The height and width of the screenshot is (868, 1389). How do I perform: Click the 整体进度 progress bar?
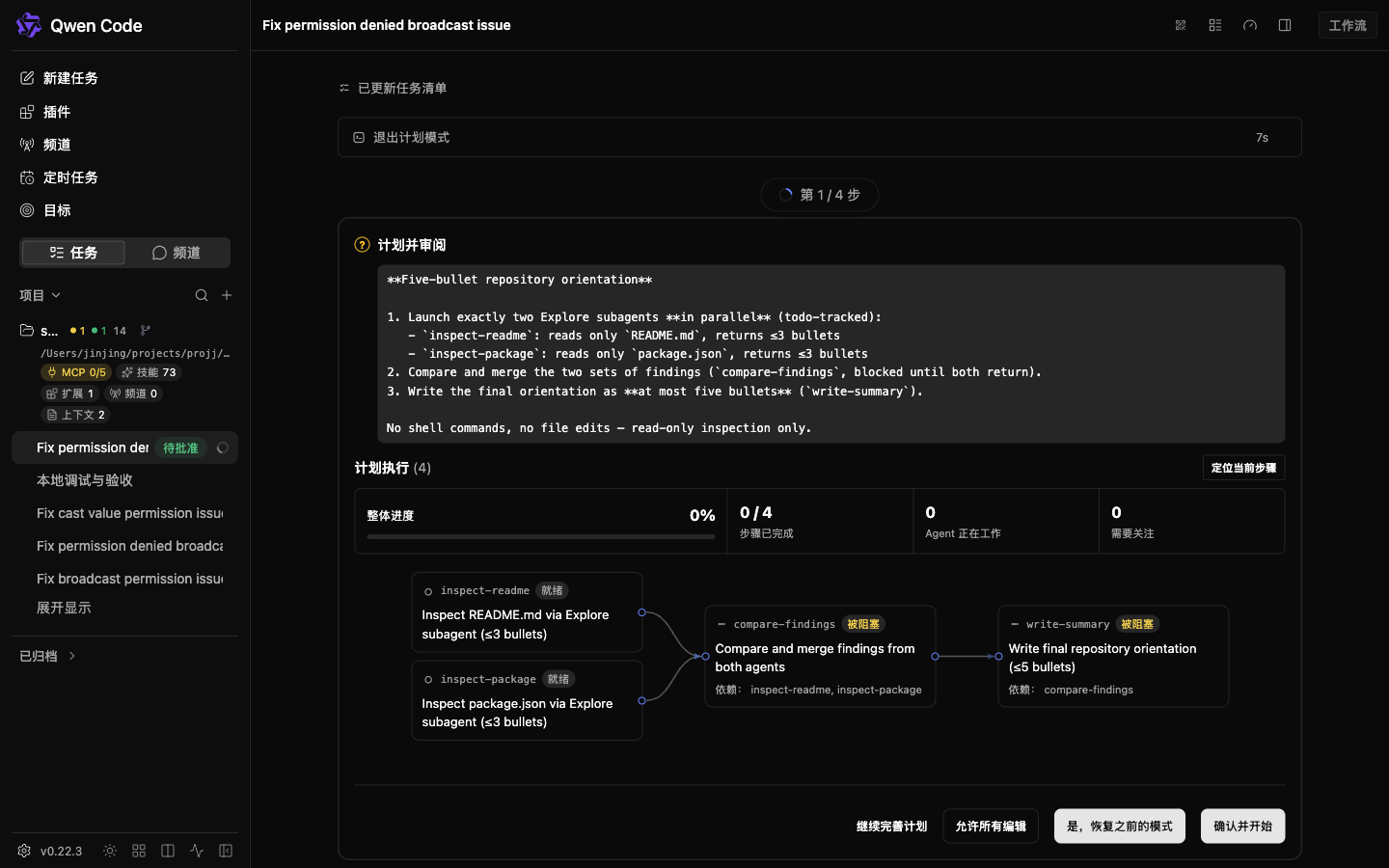[541, 536]
